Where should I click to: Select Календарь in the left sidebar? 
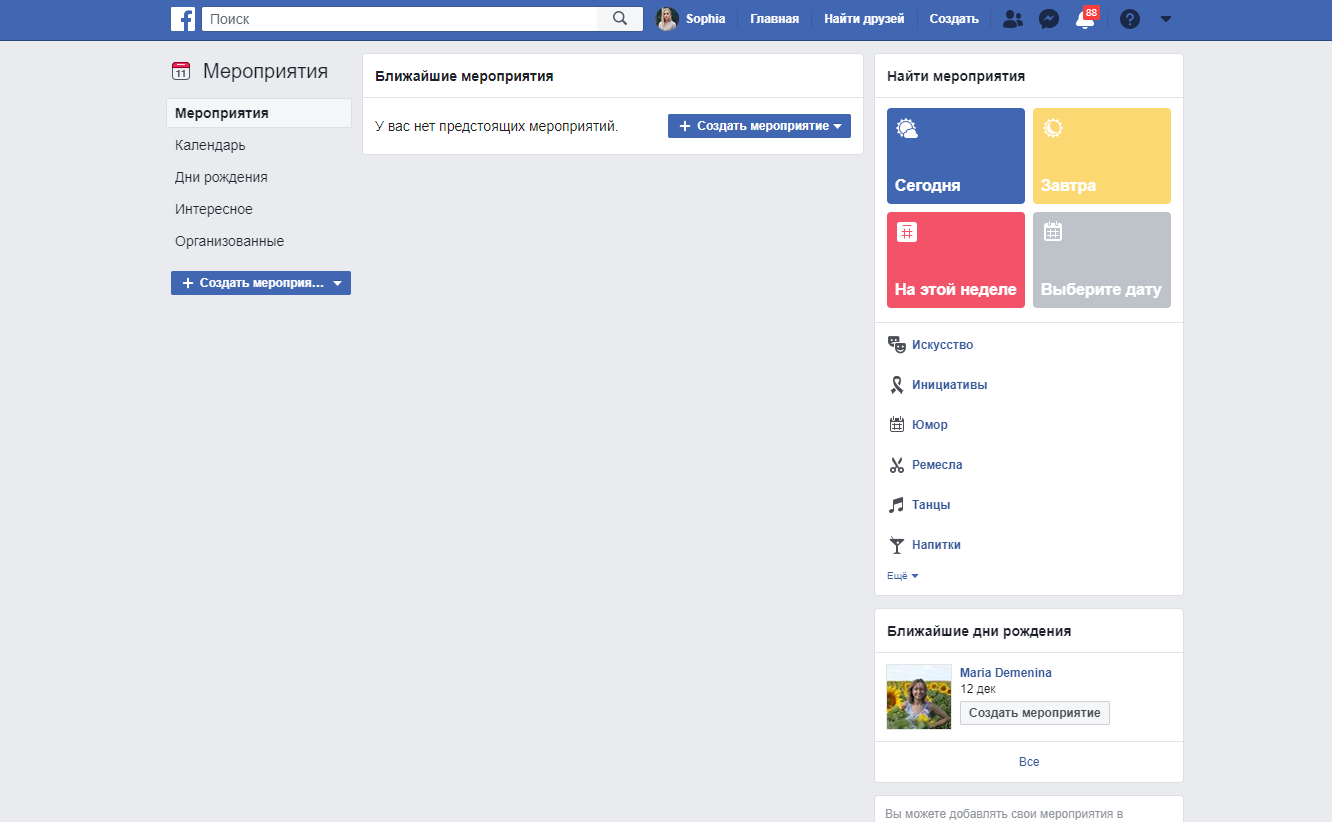210,145
